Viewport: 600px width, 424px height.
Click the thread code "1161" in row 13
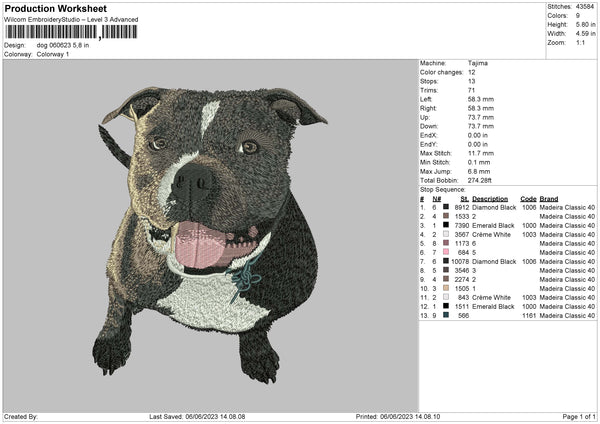pyautogui.click(x=529, y=315)
